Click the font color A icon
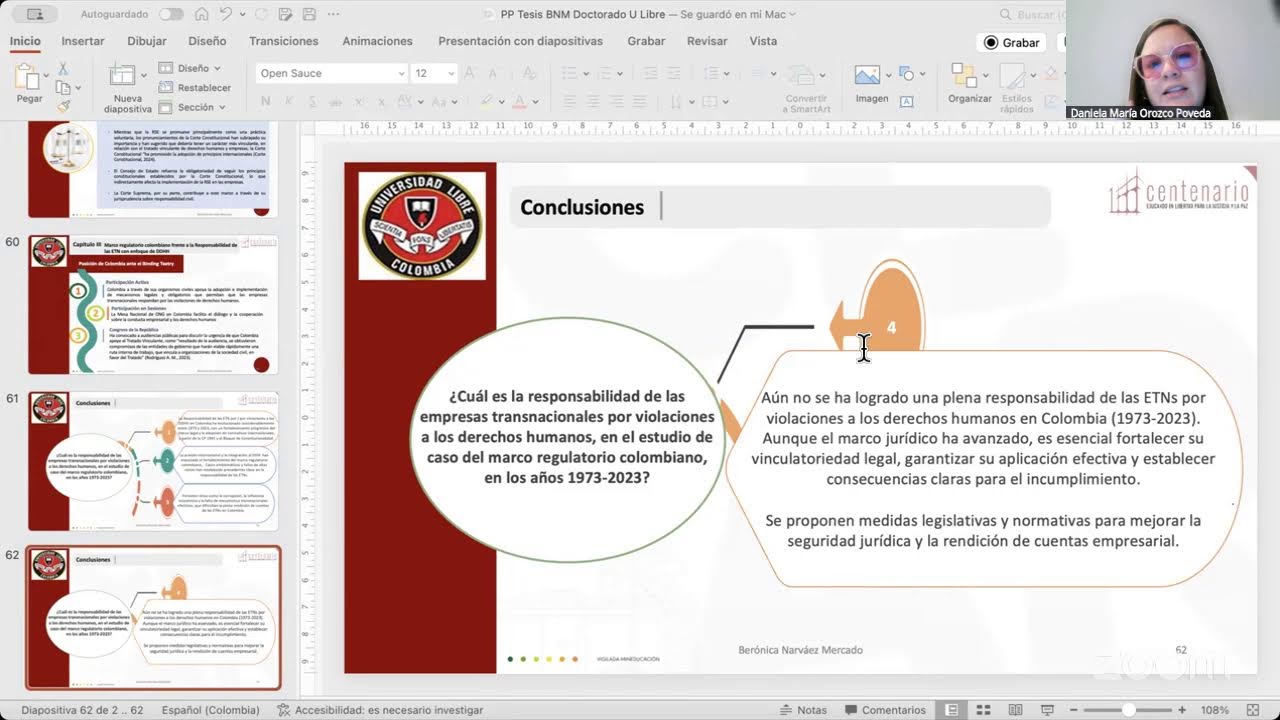1280x720 pixels. [520, 101]
